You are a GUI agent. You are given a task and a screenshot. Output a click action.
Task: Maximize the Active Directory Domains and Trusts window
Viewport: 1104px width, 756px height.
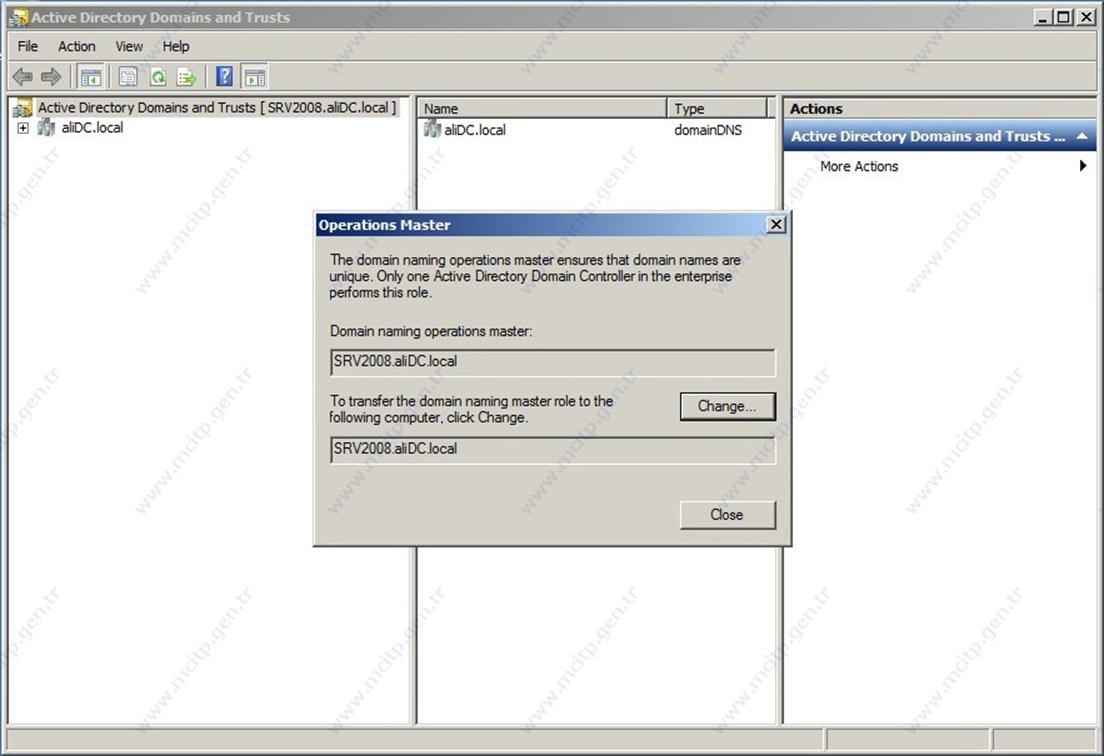1064,17
